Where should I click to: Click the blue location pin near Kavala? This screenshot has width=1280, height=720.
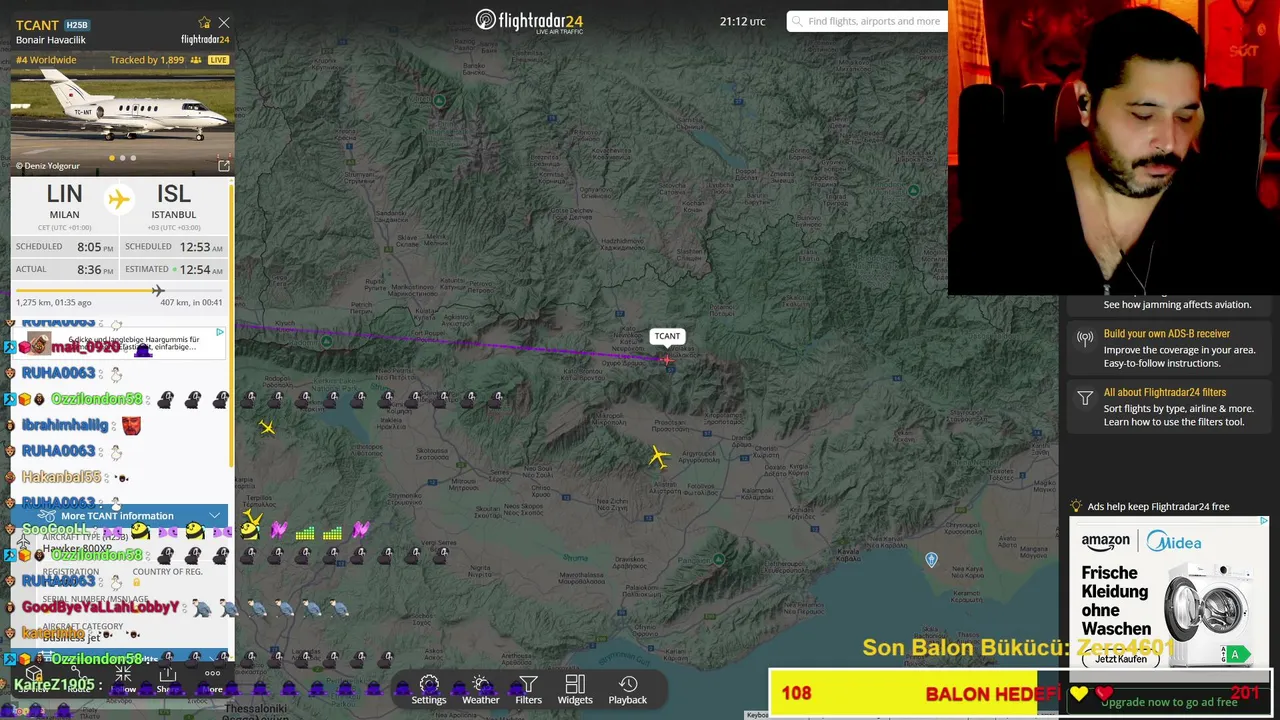click(x=931, y=560)
